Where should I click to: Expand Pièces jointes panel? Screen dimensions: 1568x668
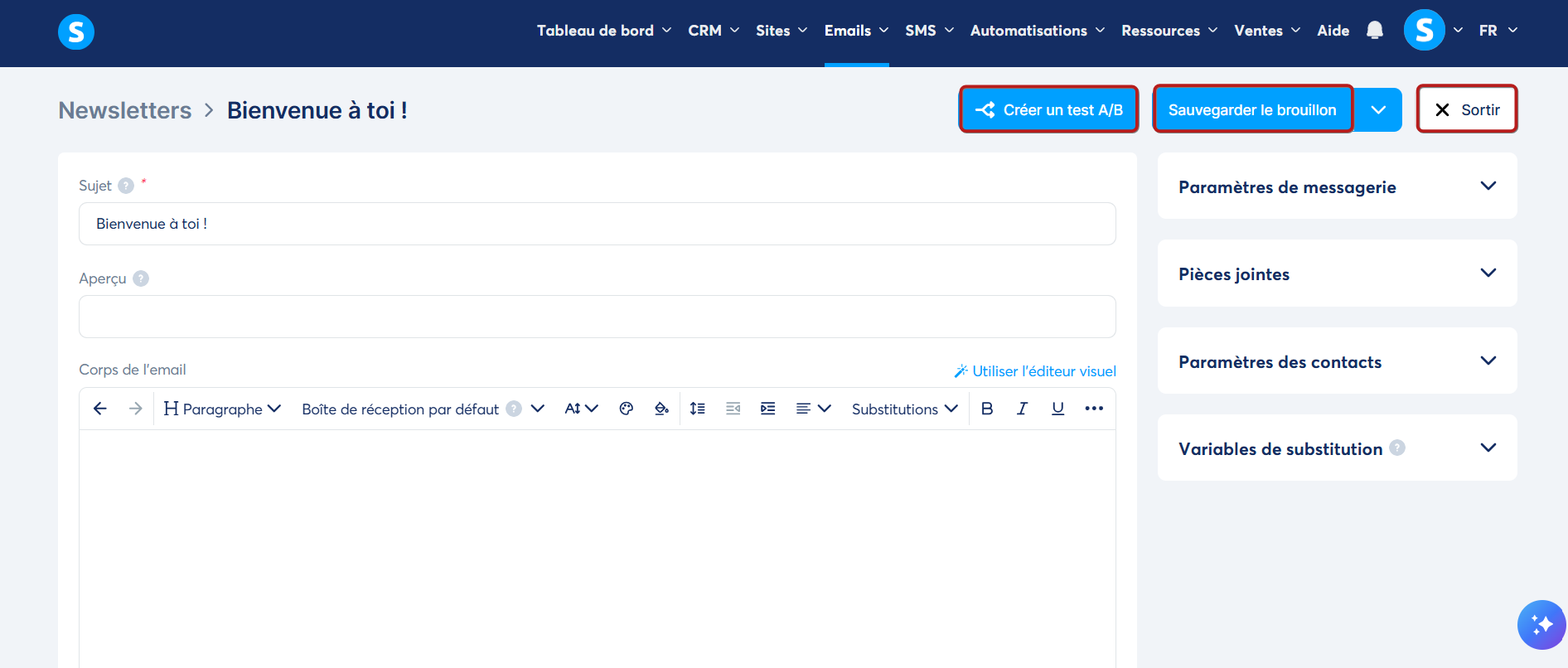(x=1338, y=273)
